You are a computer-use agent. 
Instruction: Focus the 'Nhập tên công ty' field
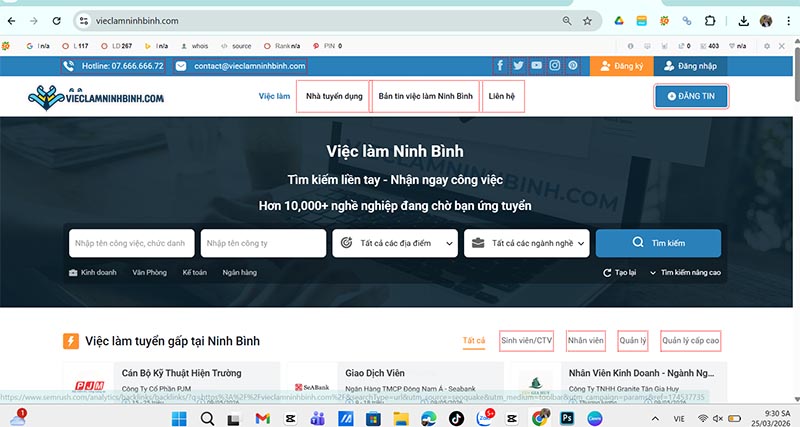[x=263, y=243]
